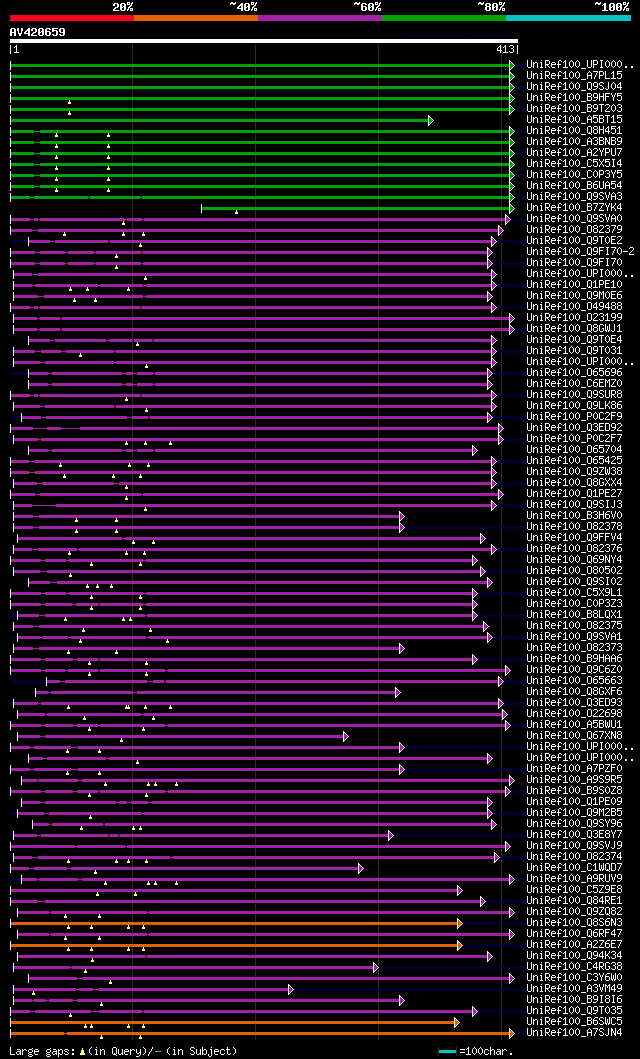The image size is (640, 1059).
Task: Click hit label UniRef100_A3BNB9
Action: click(575, 141)
